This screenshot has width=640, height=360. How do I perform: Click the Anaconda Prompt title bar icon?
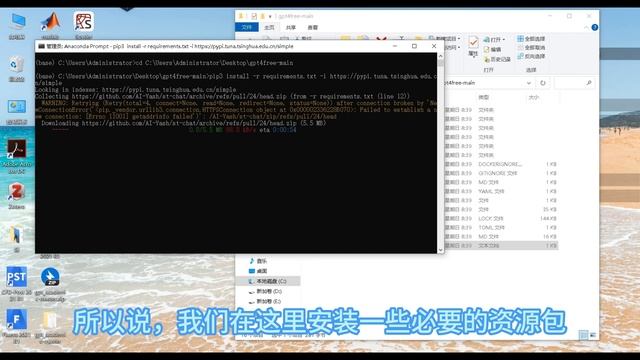click(41, 46)
